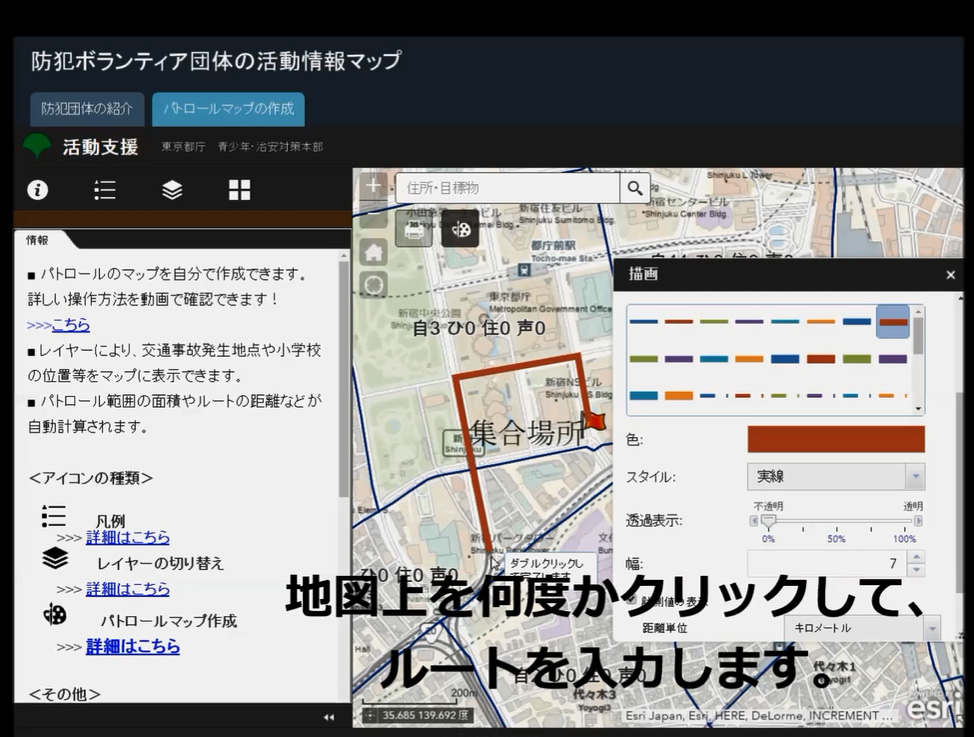Switch to the 防犯団体の紹介 tab
The width and height of the screenshot is (974, 737).
[x=87, y=109]
